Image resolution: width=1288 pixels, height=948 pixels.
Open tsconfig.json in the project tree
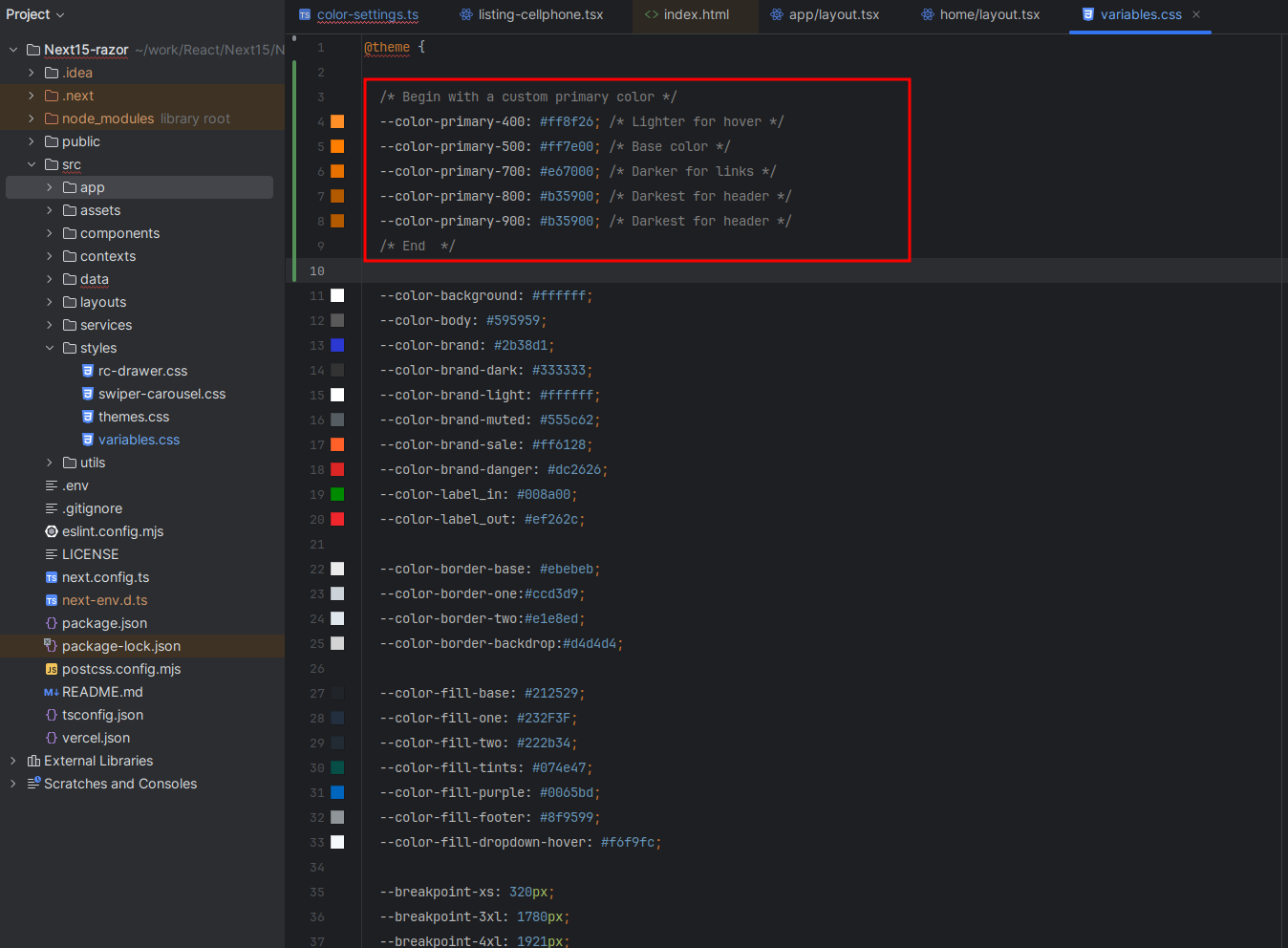102,715
